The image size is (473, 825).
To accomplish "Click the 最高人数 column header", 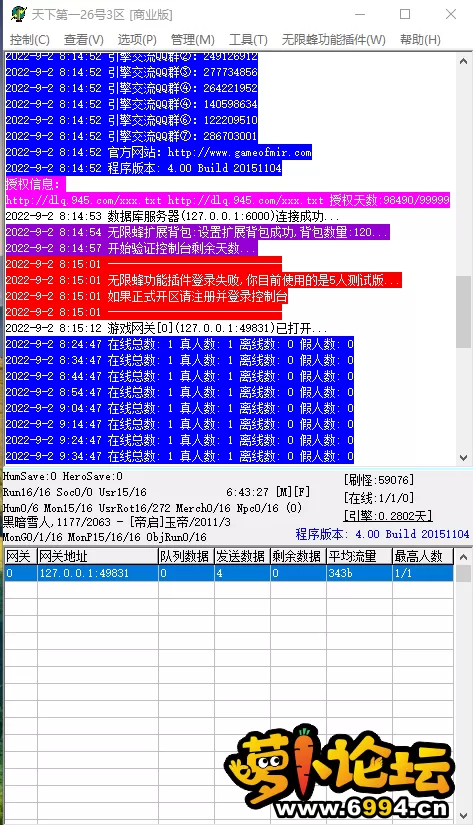I will coord(423,556).
